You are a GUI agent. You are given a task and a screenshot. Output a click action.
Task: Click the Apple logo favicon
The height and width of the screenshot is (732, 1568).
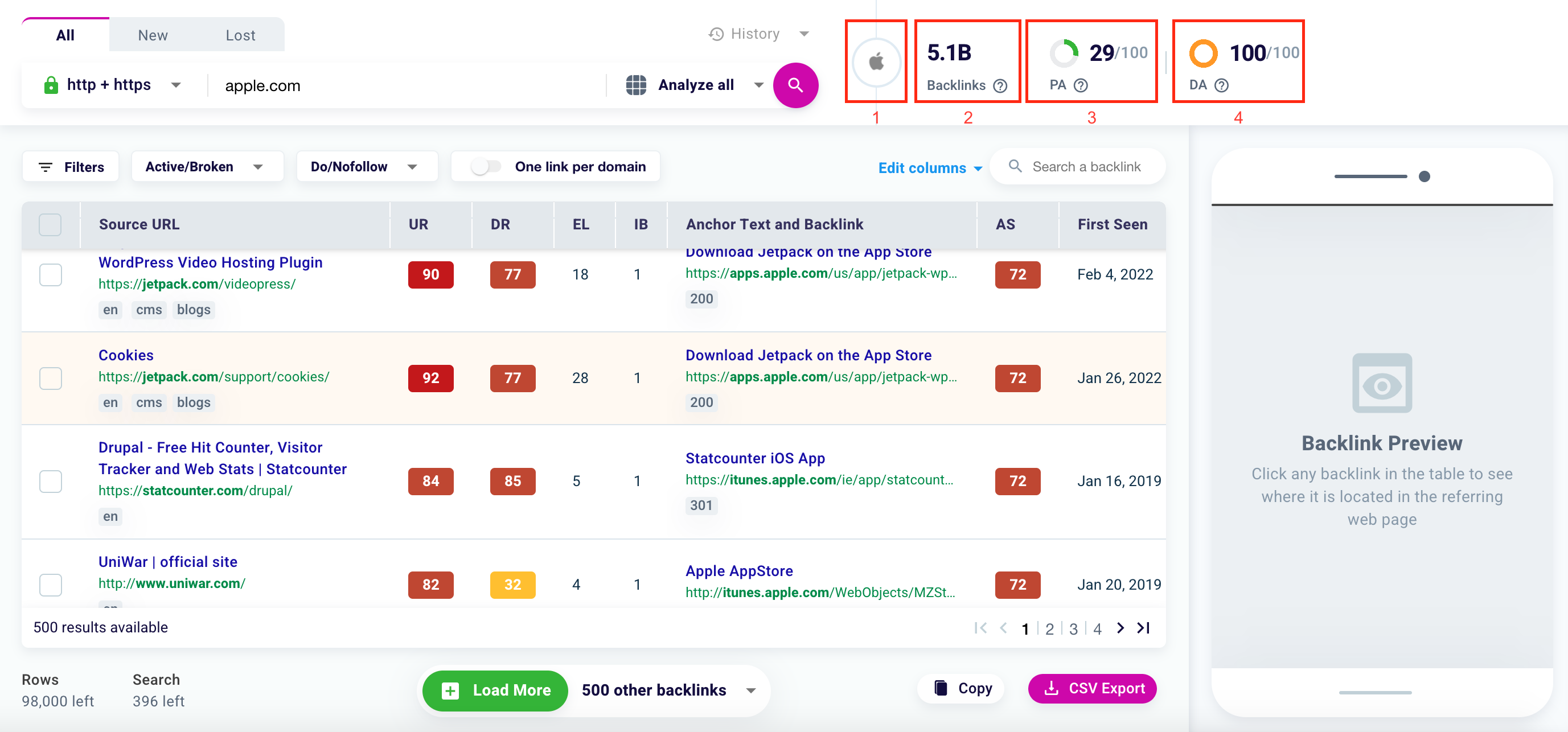tap(876, 61)
